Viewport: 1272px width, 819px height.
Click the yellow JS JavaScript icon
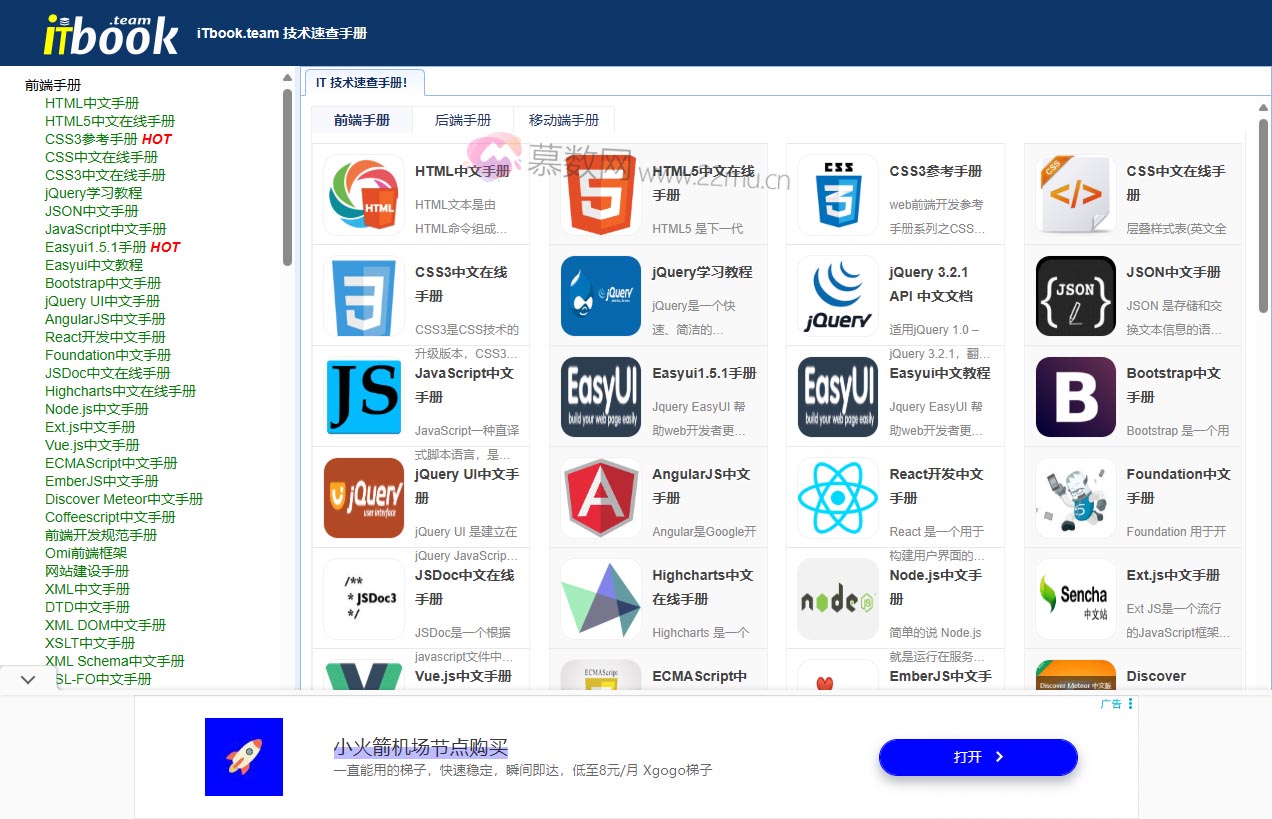pos(362,396)
